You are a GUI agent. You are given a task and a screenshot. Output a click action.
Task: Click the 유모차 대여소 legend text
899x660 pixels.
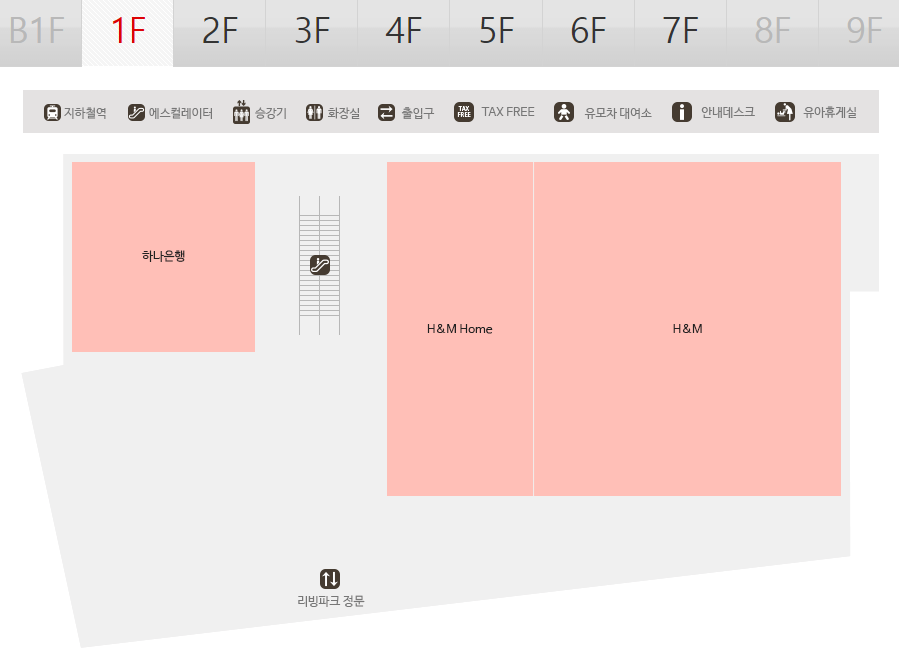click(x=618, y=113)
